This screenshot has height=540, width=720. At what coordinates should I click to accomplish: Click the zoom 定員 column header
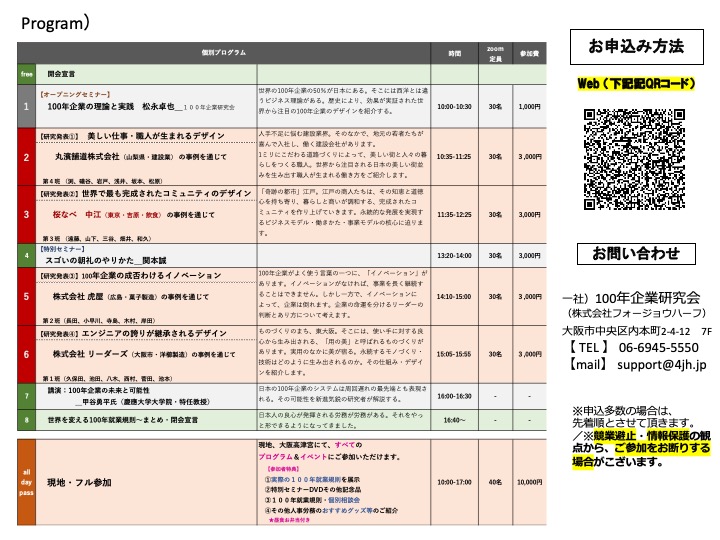point(495,54)
